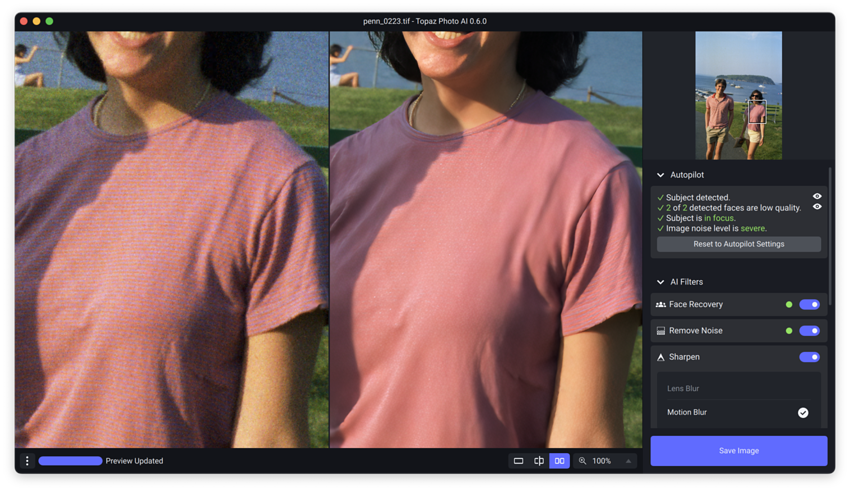This screenshot has height=491, width=850.
Task: Disable the Sharpen filter switch
Action: [x=809, y=357]
